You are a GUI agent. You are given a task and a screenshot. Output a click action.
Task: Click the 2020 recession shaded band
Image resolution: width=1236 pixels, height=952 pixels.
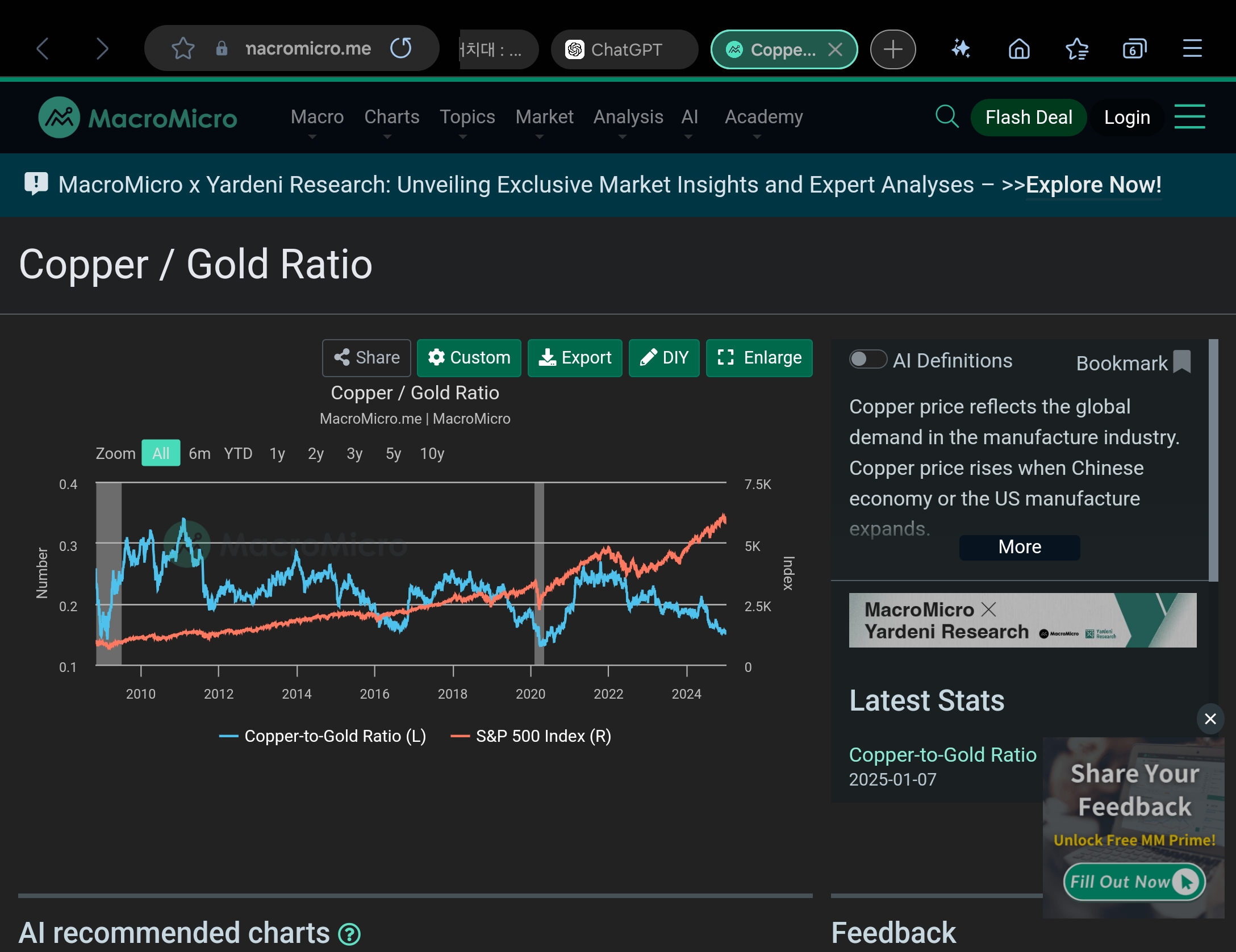539,574
